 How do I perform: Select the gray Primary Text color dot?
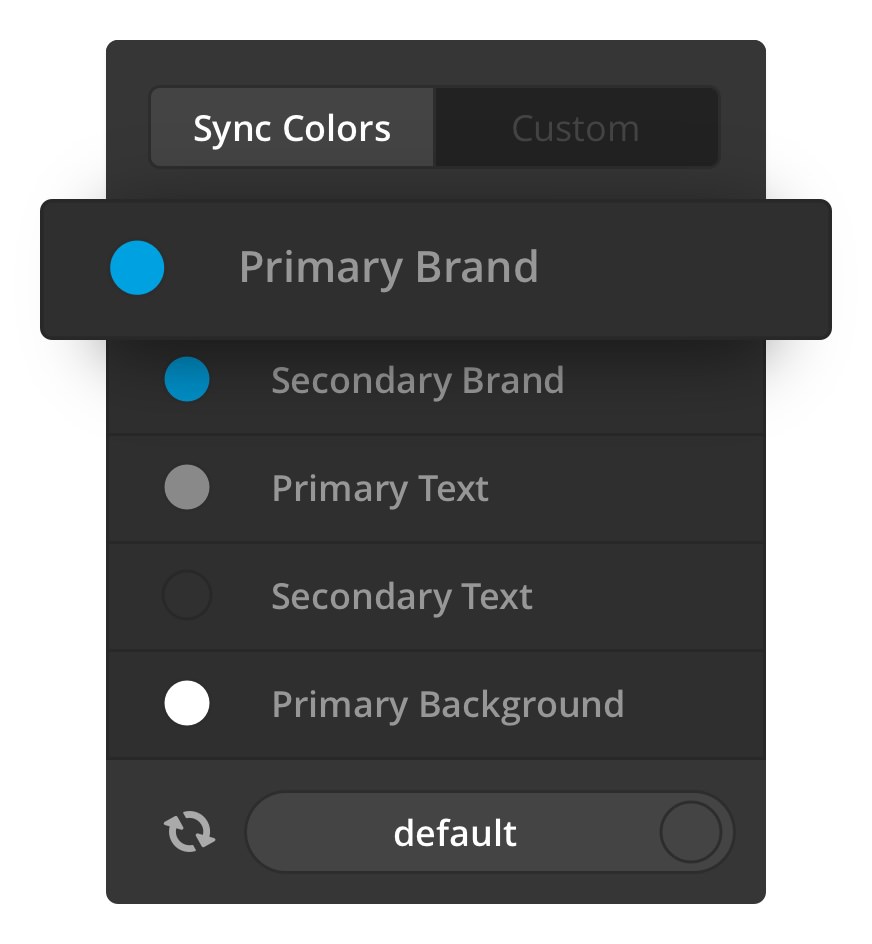[x=187, y=487]
